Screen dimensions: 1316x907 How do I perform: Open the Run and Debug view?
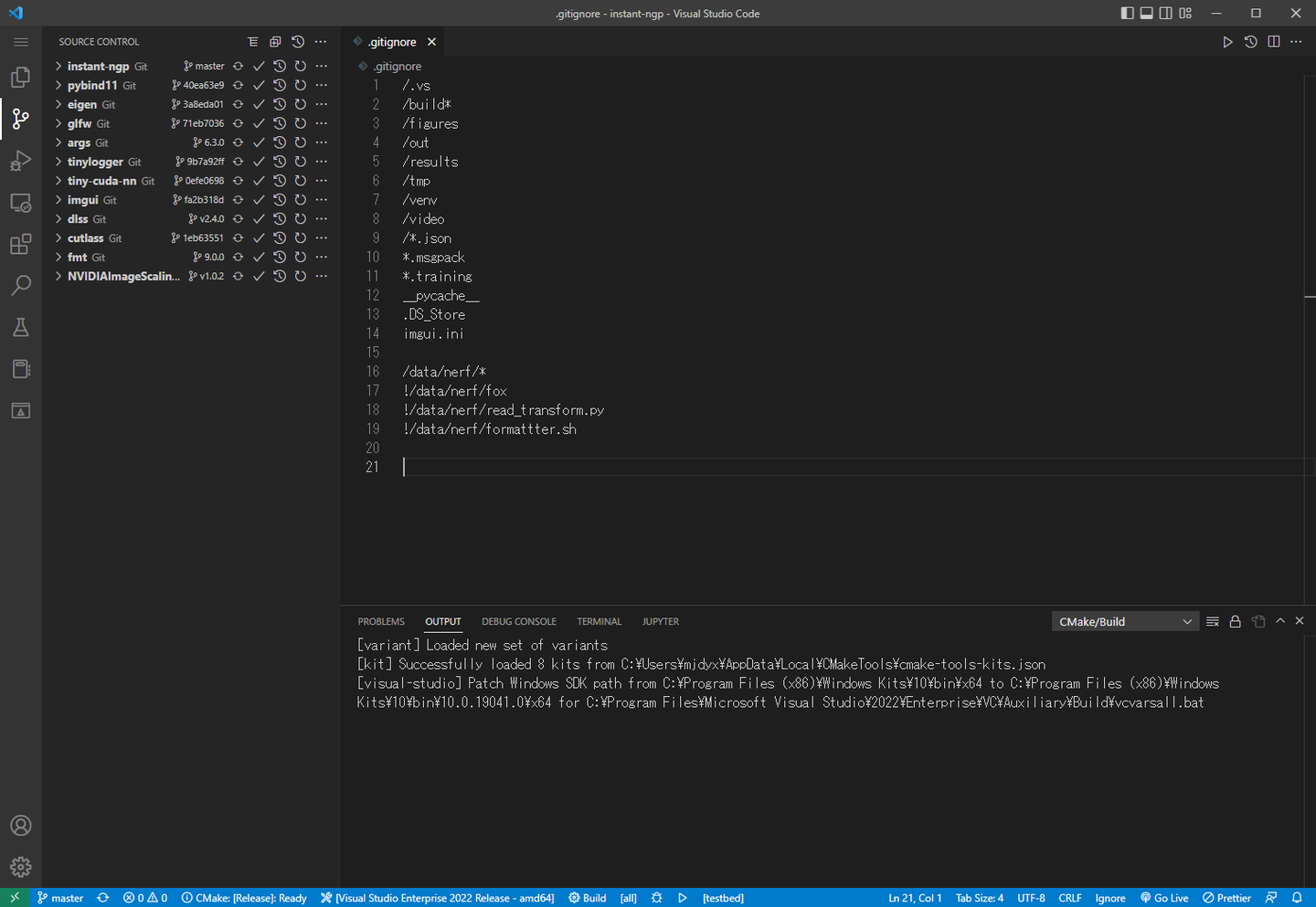20,161
